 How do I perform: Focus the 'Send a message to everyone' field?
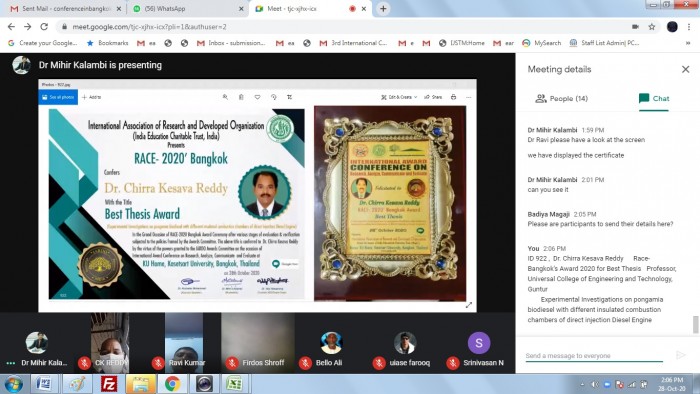click(594, 356)
